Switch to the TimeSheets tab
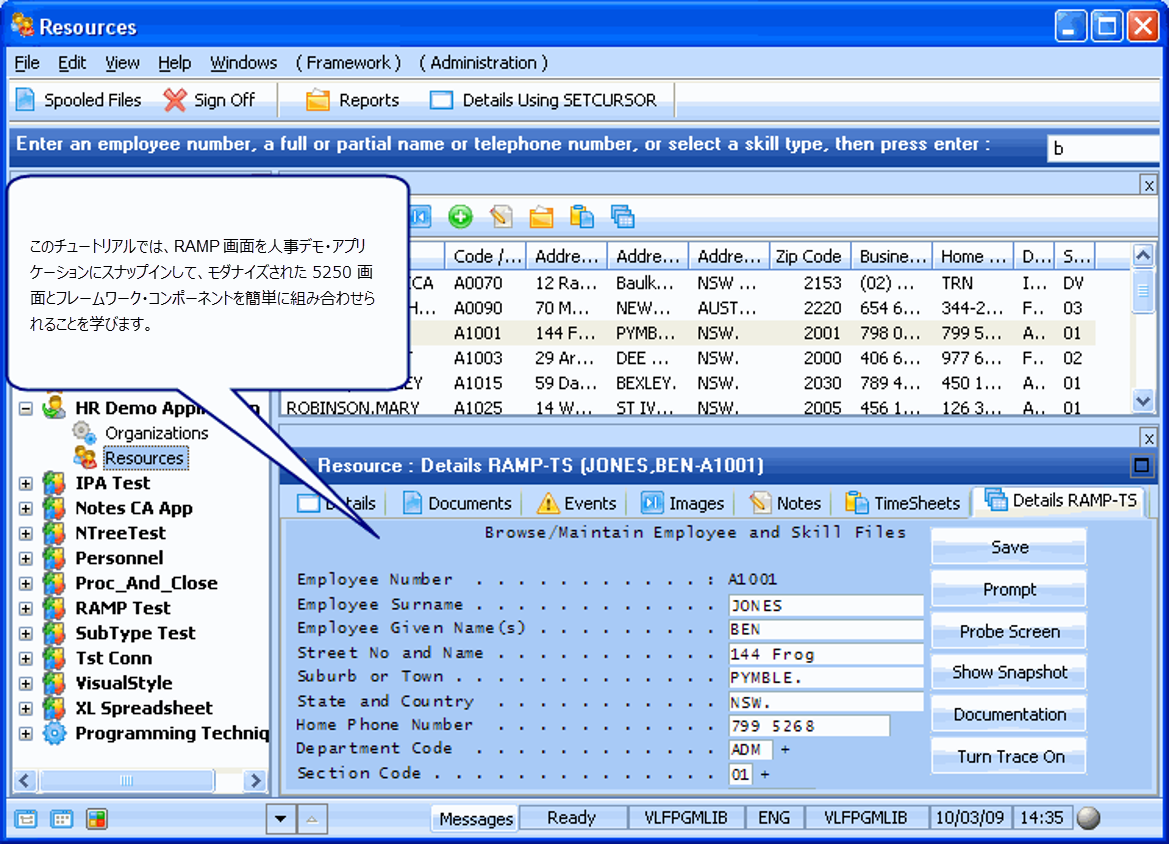This screenshot has width=1169, height=844. coord(902,503)
